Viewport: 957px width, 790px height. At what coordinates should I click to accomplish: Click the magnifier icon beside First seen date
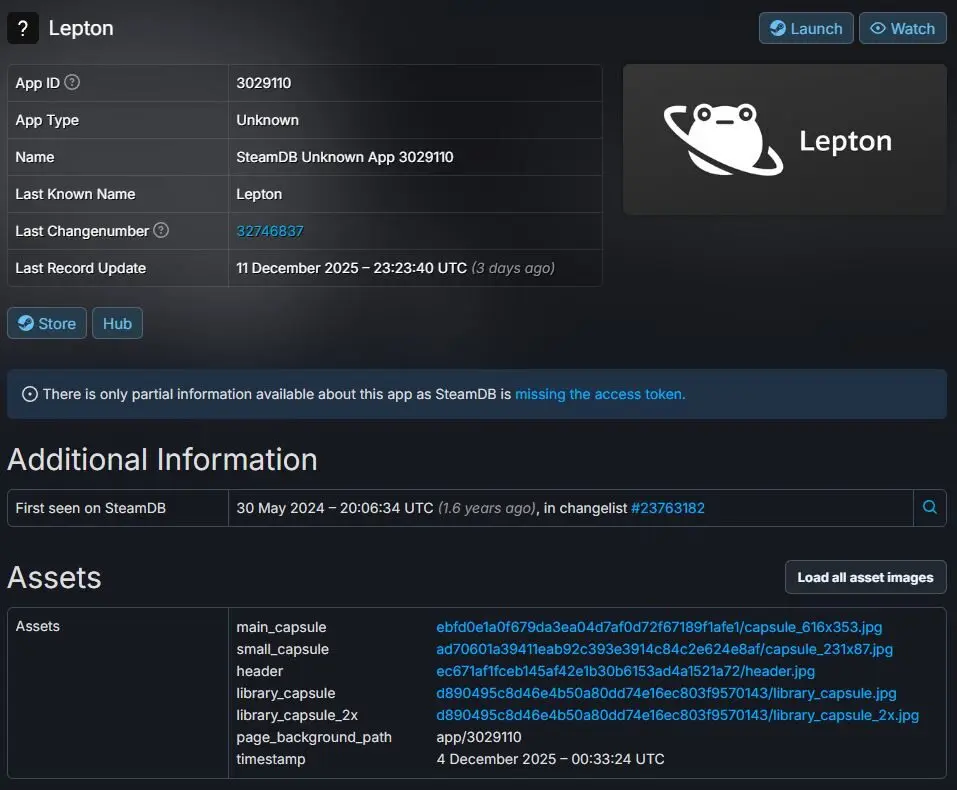click(x=929, y=507)
